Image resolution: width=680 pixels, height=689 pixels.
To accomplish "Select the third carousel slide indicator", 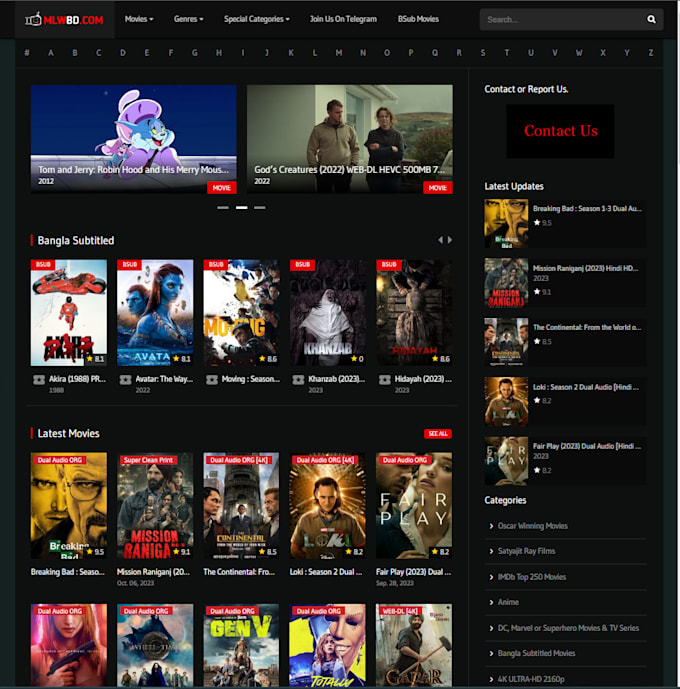I will [x=260, y=207].
